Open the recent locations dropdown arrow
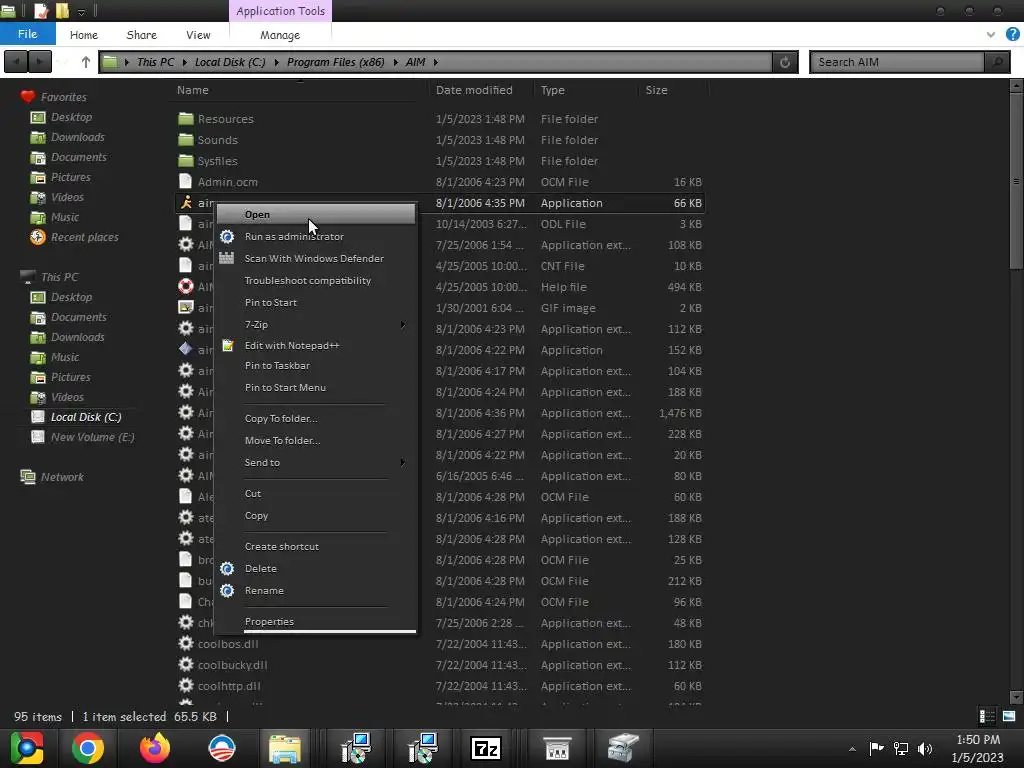The image size is (1024, 768). tap(63, 62)
